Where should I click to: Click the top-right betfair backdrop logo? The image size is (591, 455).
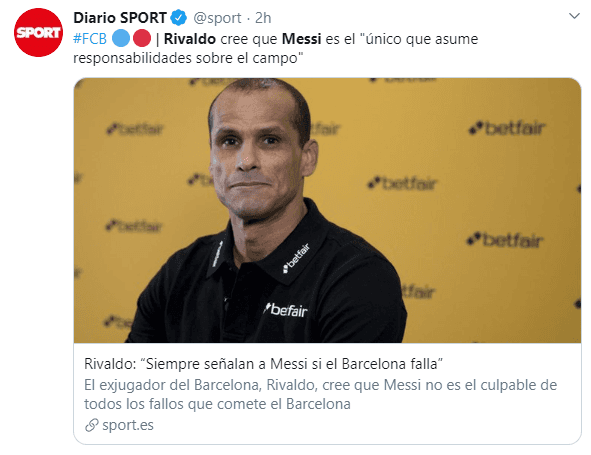[506, 129]
